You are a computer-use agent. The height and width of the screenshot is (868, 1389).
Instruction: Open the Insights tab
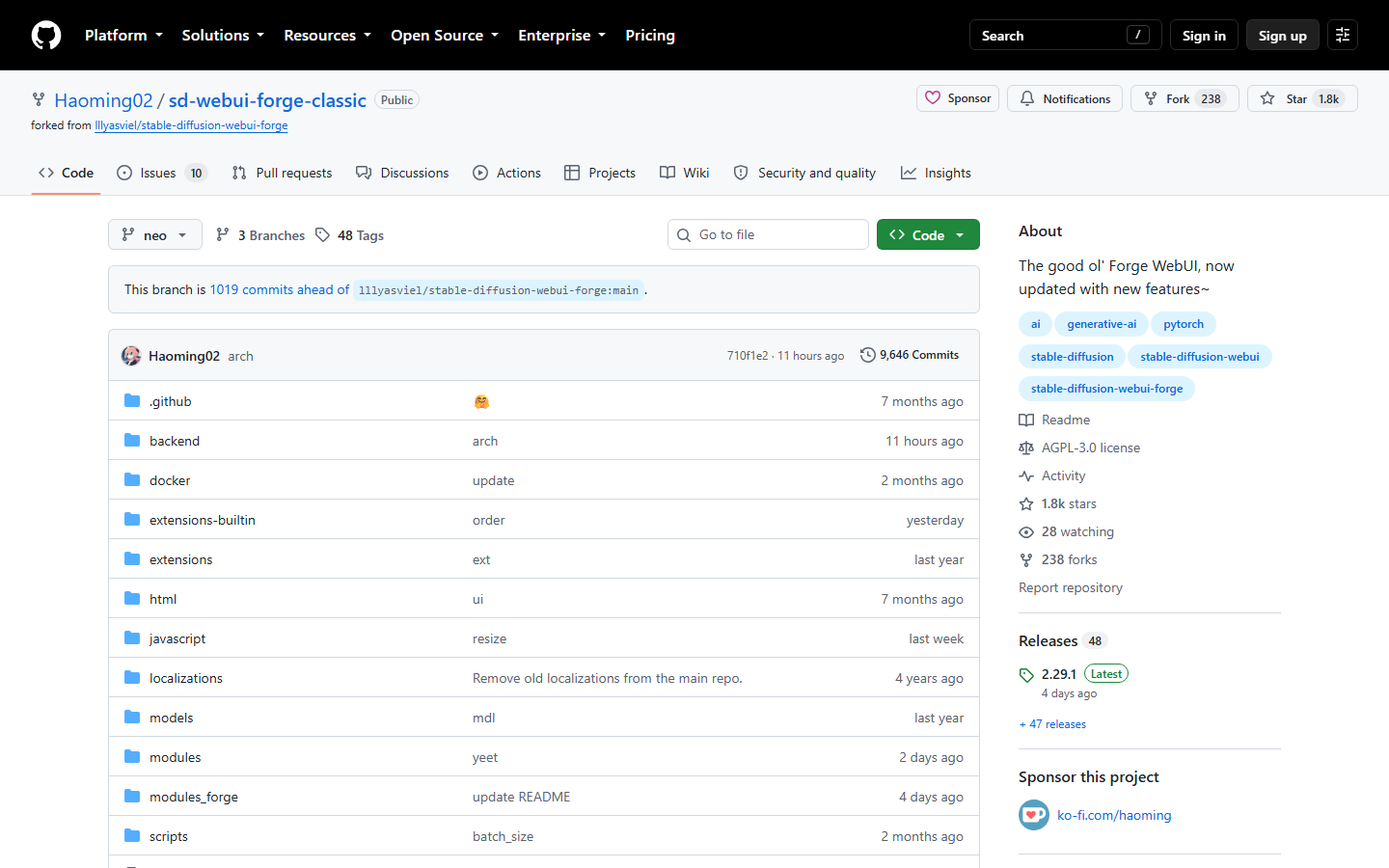936,173
